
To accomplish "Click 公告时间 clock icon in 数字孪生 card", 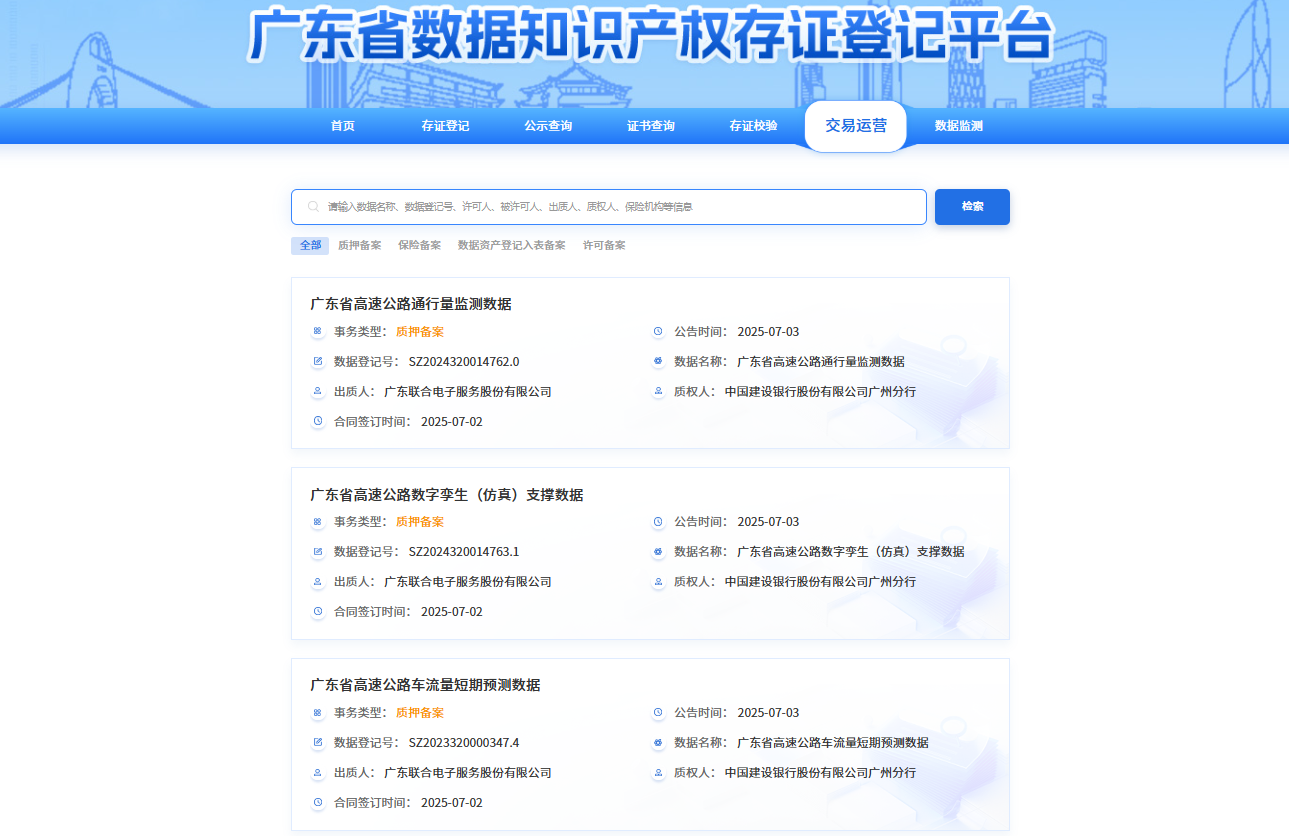I will pyautogui.click(x=658, y=521).
